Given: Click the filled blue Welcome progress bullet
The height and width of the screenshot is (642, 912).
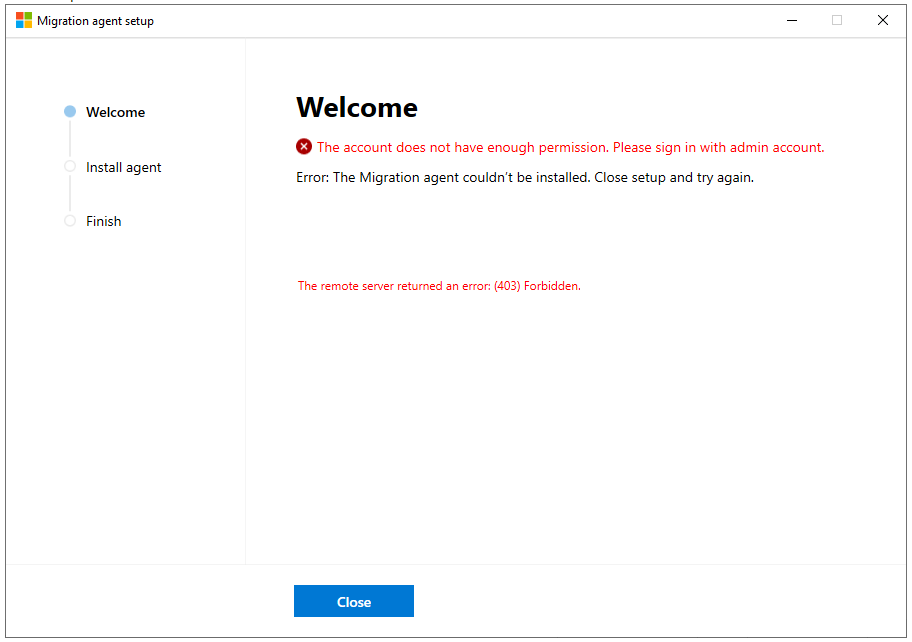Looking at the screenshot, I should pyautogui.click(x=69, y=112).
